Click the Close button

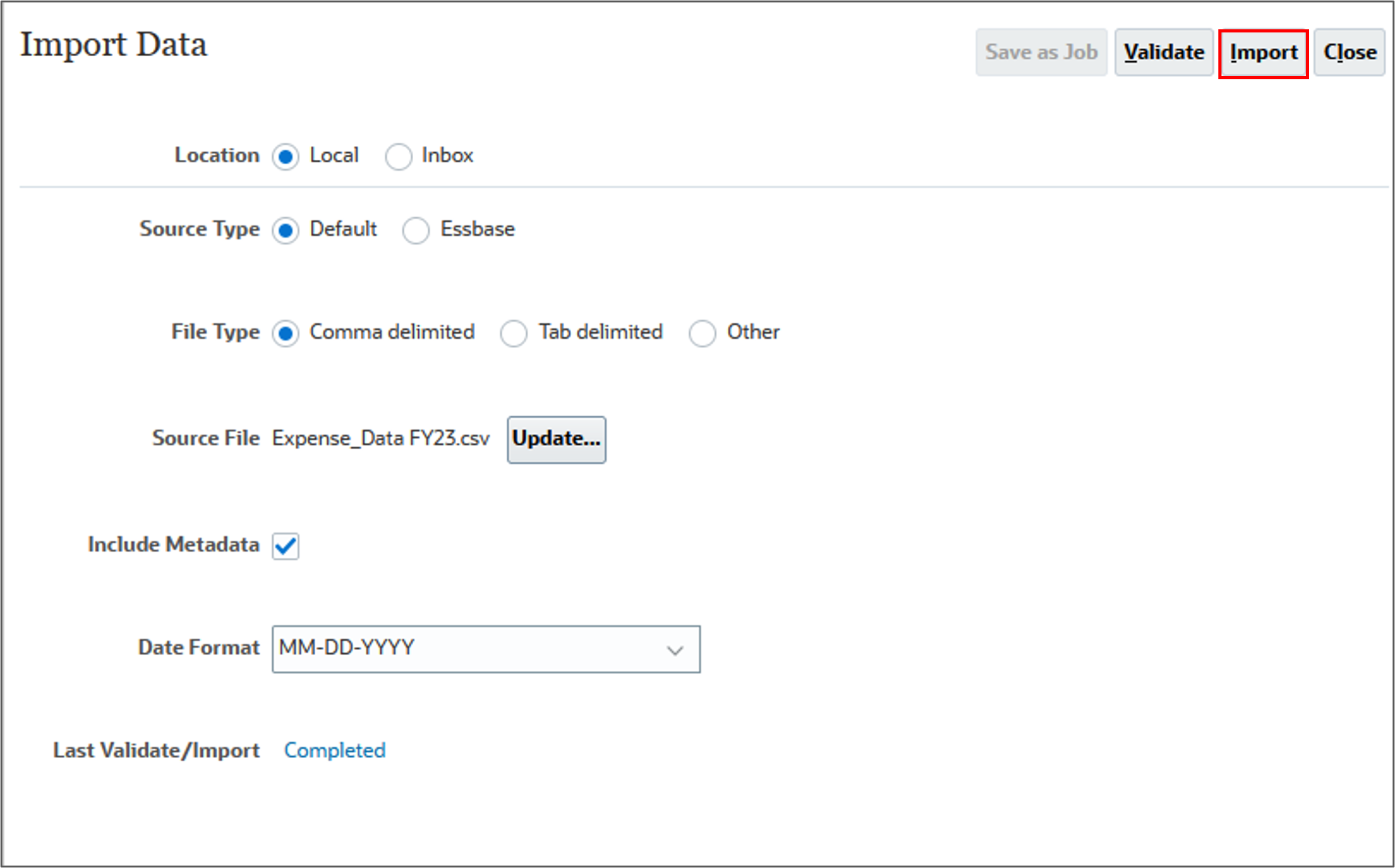(x=1349, y=53)
